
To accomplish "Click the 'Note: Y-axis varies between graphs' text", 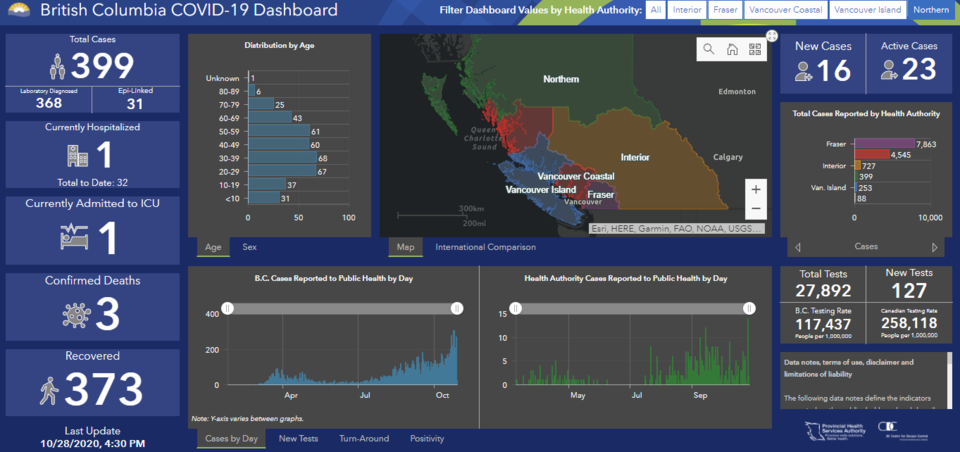I will (x=247, y=419).
